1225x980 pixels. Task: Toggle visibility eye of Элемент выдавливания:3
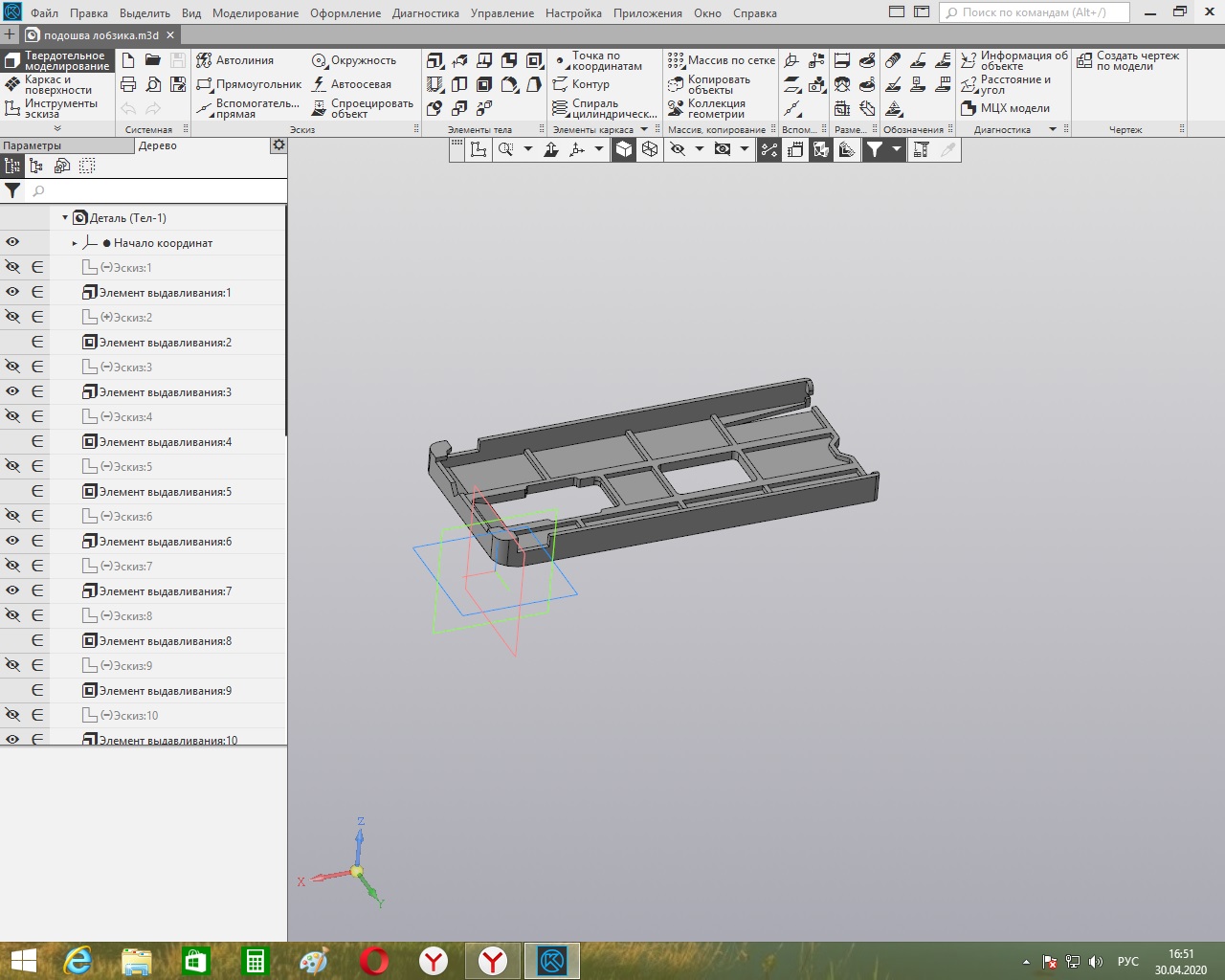[x=12, y=391]
